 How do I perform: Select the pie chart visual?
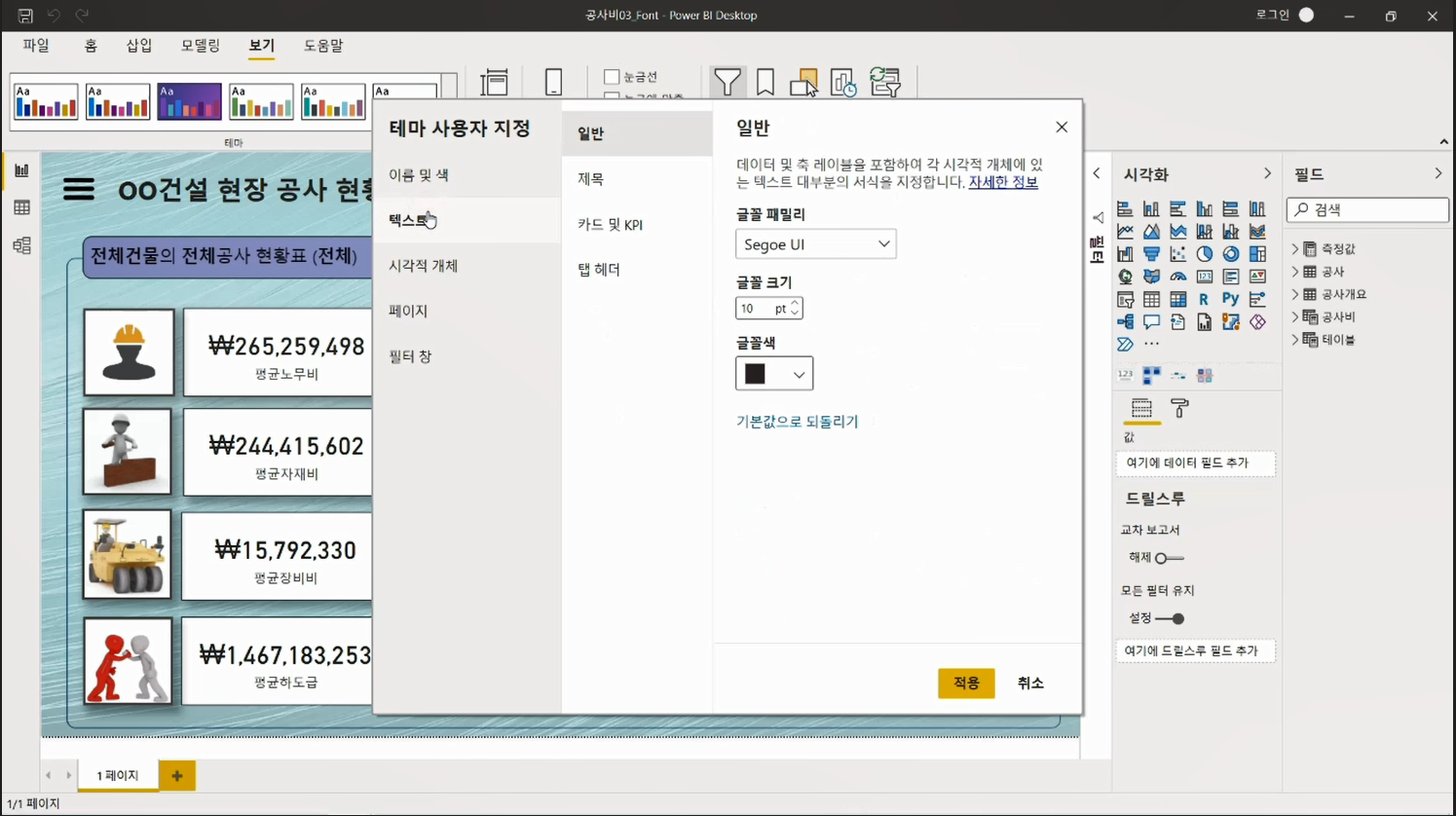tap(1205, 254)
